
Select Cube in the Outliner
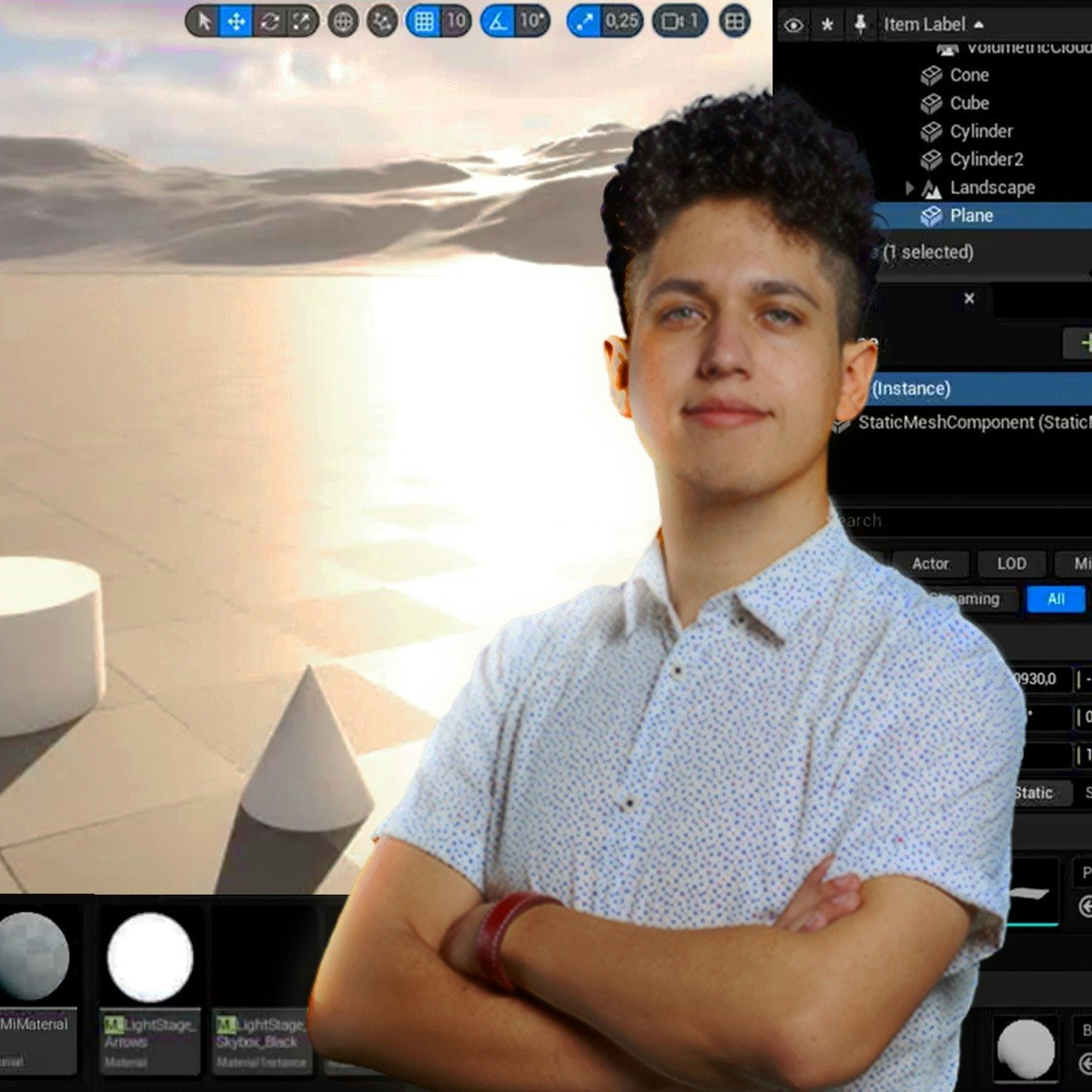pos(969,104)
